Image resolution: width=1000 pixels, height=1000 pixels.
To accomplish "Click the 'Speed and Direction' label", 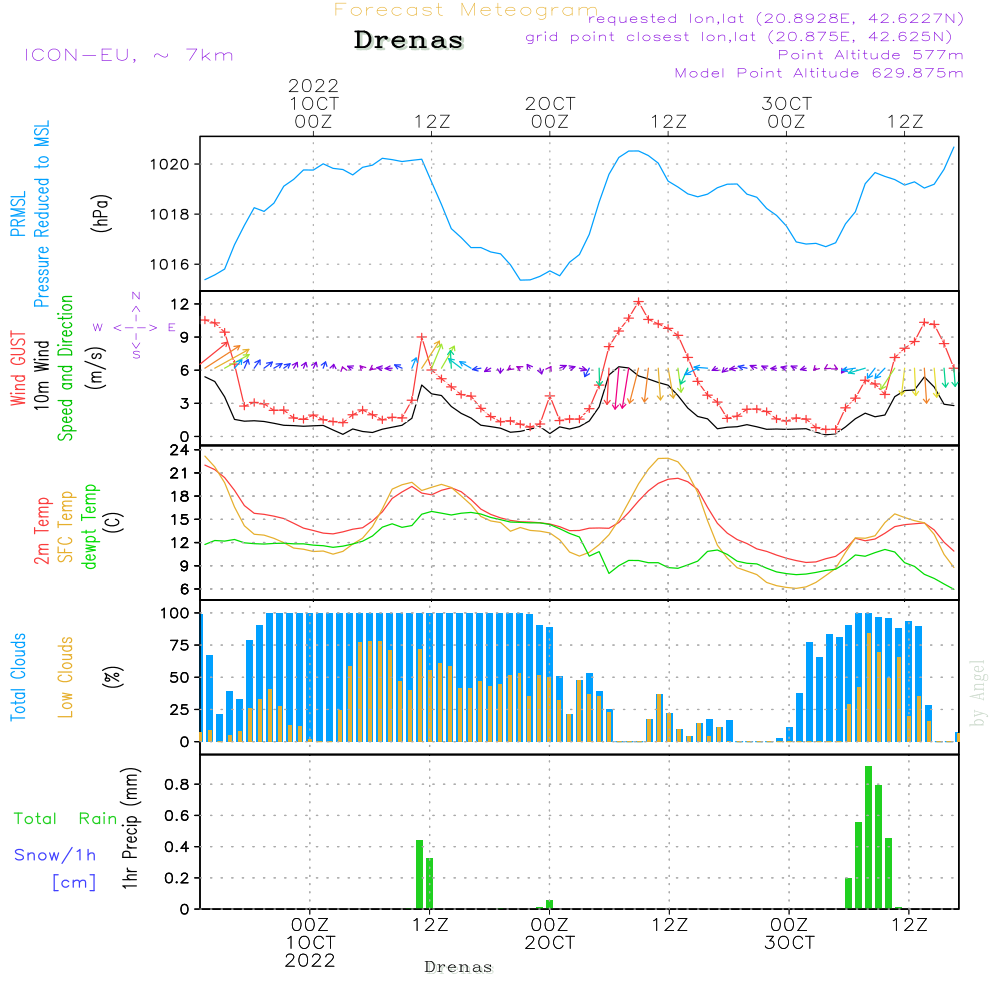I will click(x=65, y=368).
